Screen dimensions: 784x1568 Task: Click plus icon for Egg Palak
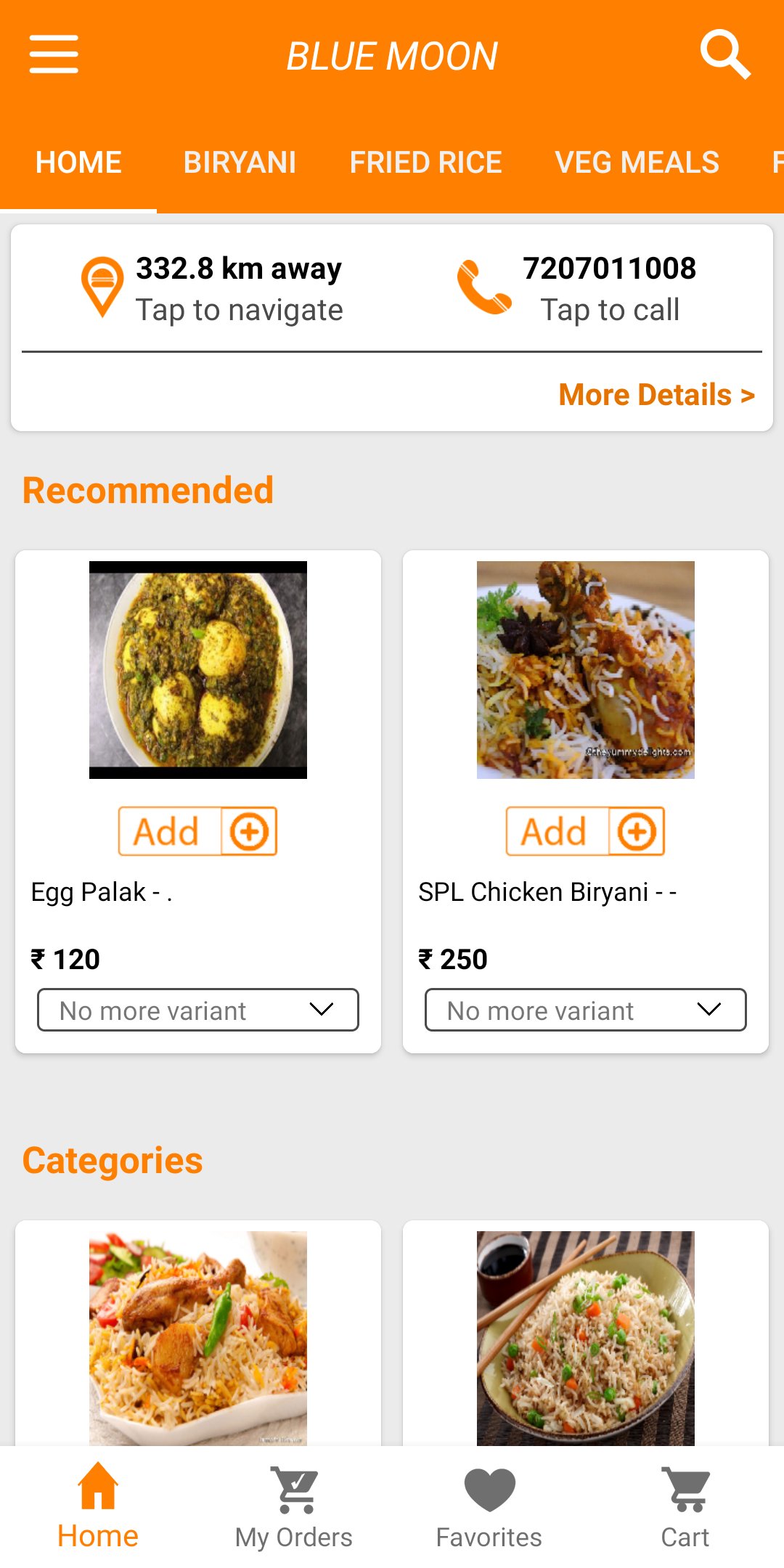249,831
